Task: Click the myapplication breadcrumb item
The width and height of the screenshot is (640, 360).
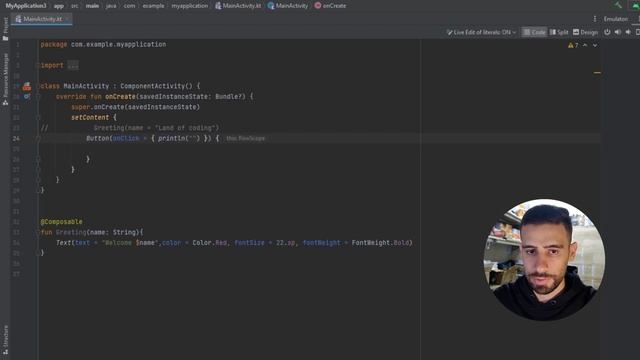Action: [190, 6]
